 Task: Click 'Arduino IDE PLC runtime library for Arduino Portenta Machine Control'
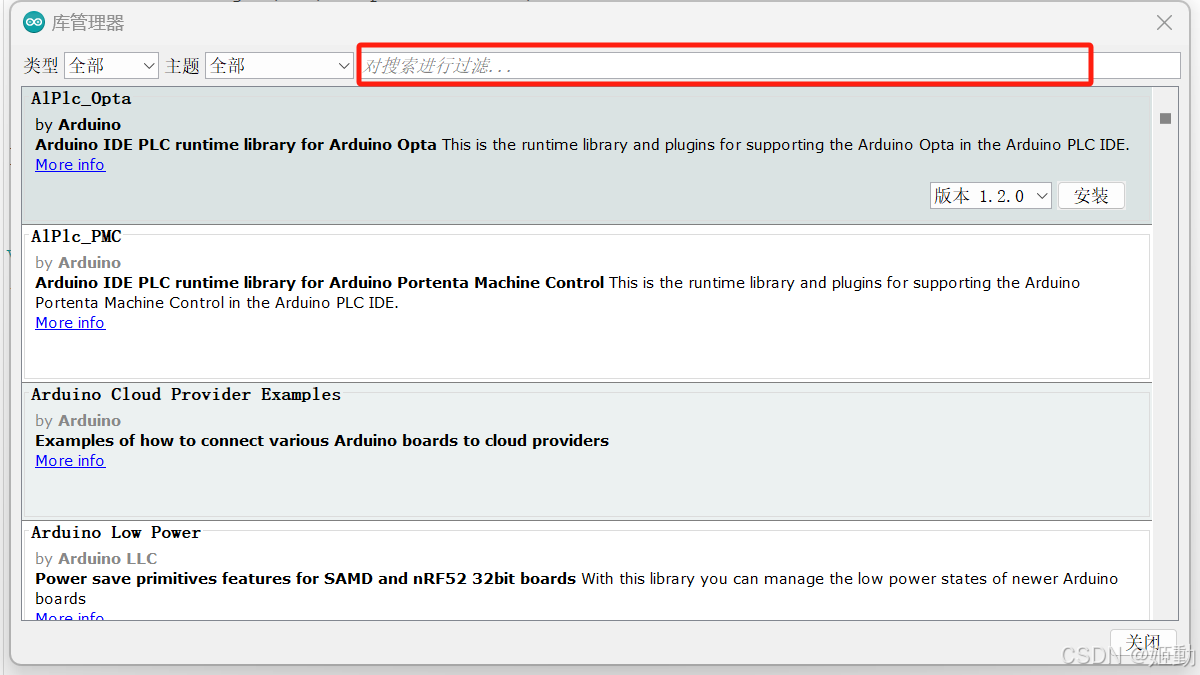[x=320, y=283]
